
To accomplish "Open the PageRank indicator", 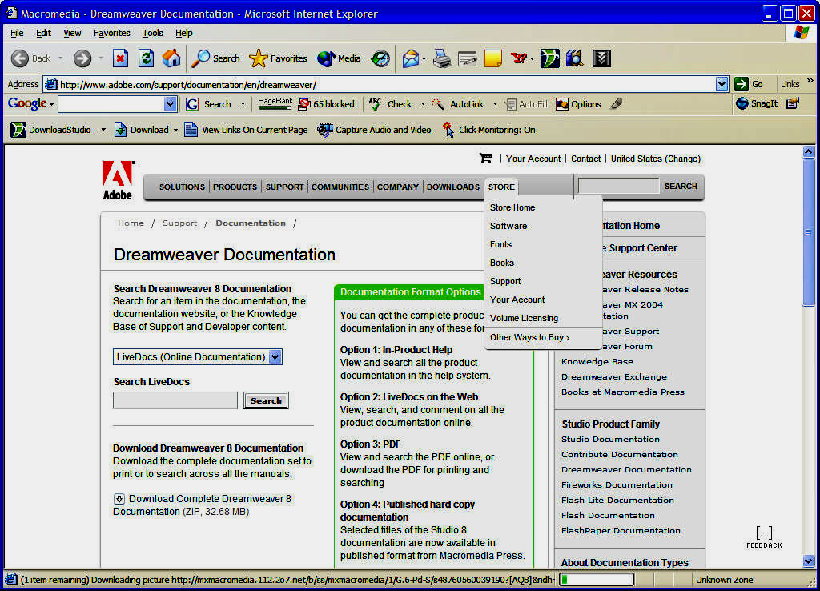I will pos(275,104).
